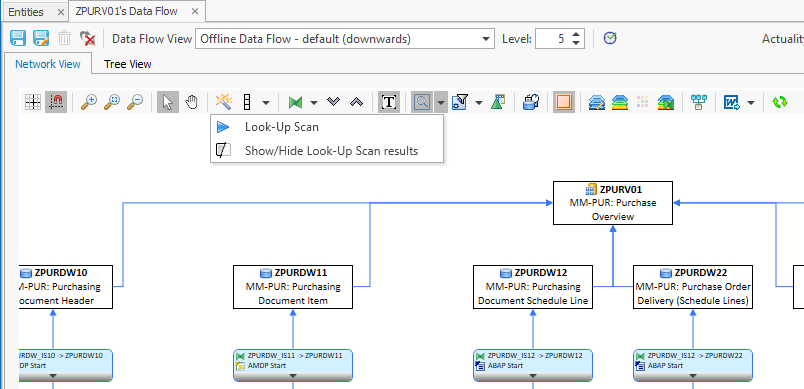Expand the IS10 -> ZPURDW10 node bottom arrow
804x389 pixels.
(53, 376)
